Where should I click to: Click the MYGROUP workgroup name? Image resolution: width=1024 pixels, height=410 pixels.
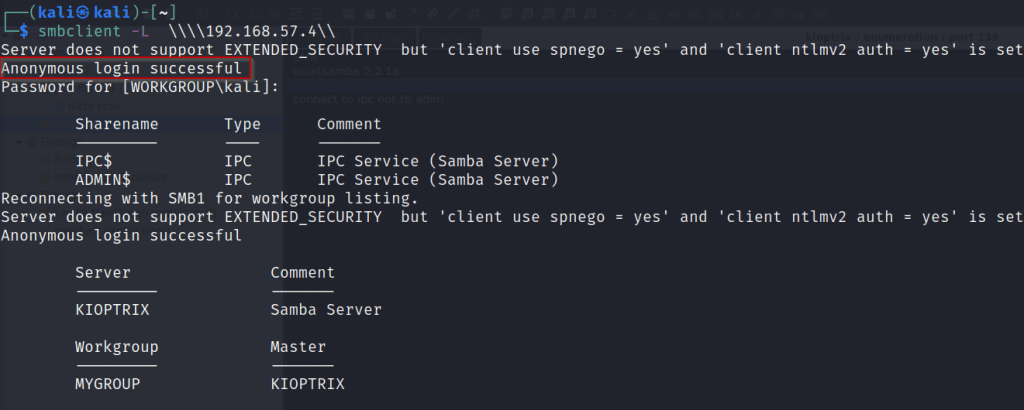pyautogui.click(x=107, y=383)
